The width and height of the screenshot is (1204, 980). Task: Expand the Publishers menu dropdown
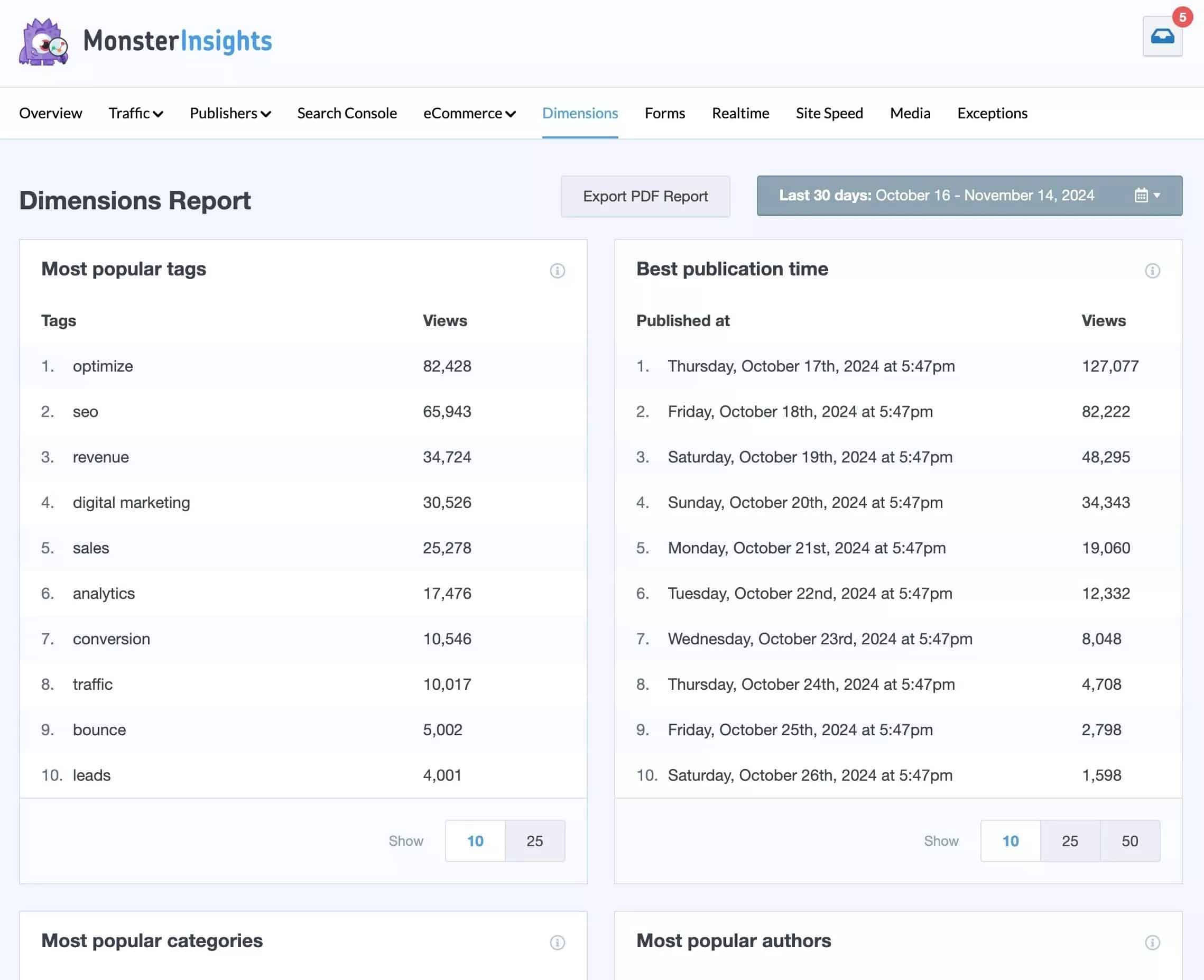[x=230, y=114]
